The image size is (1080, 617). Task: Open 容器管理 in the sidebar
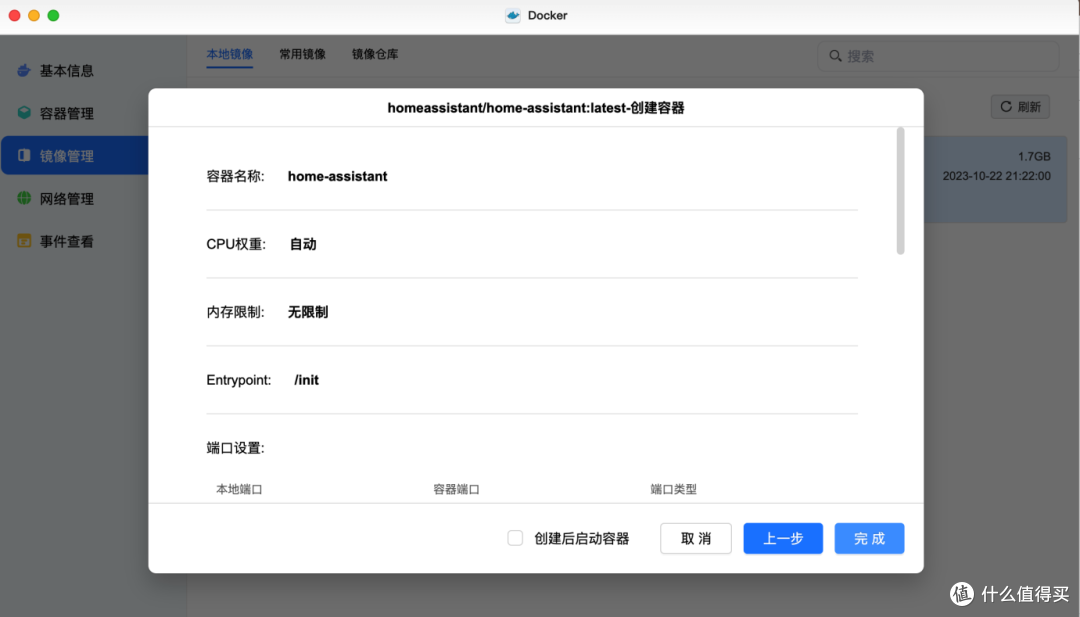click(66, 113)
